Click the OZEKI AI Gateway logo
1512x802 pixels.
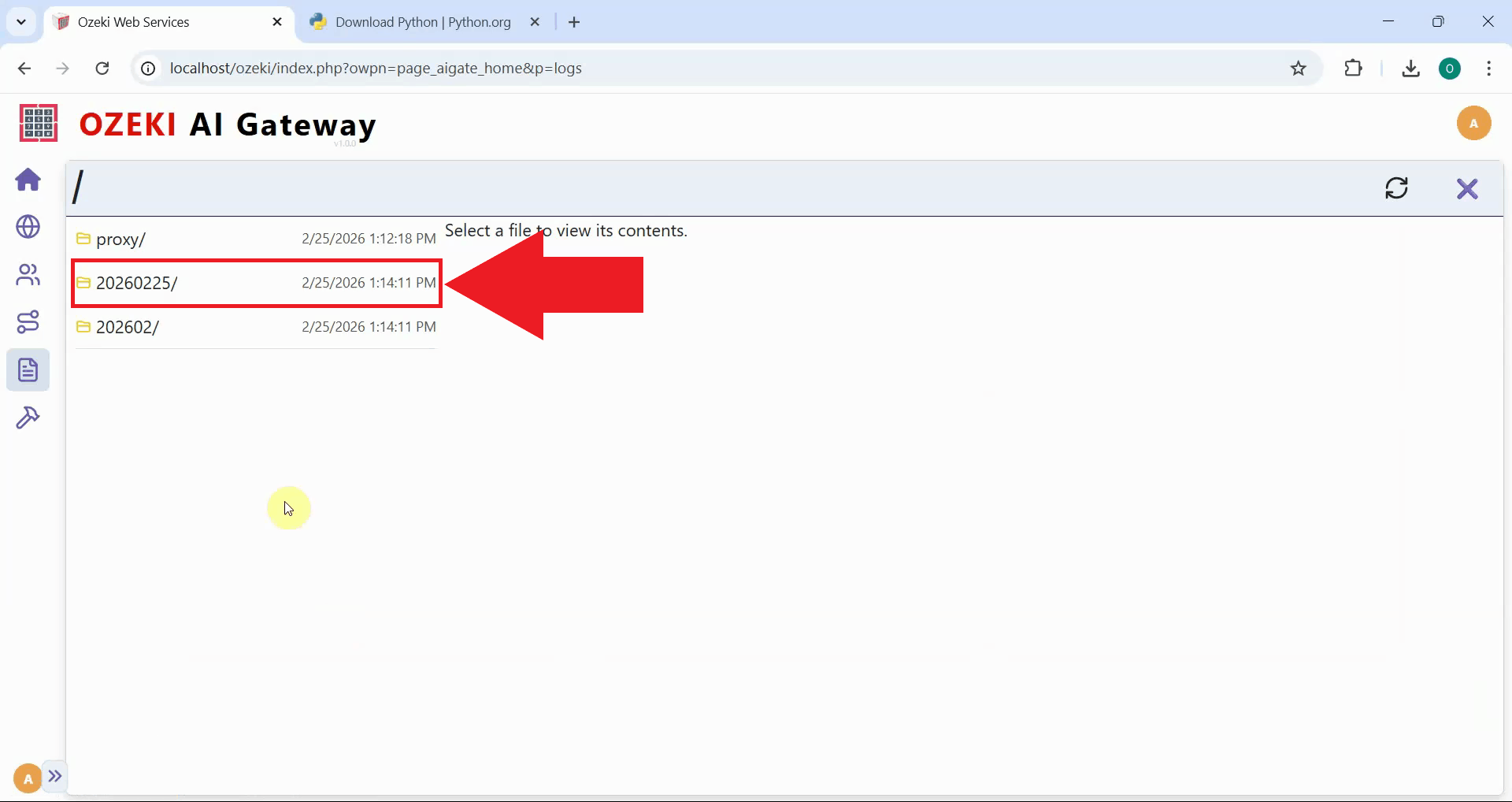point(228,124)
